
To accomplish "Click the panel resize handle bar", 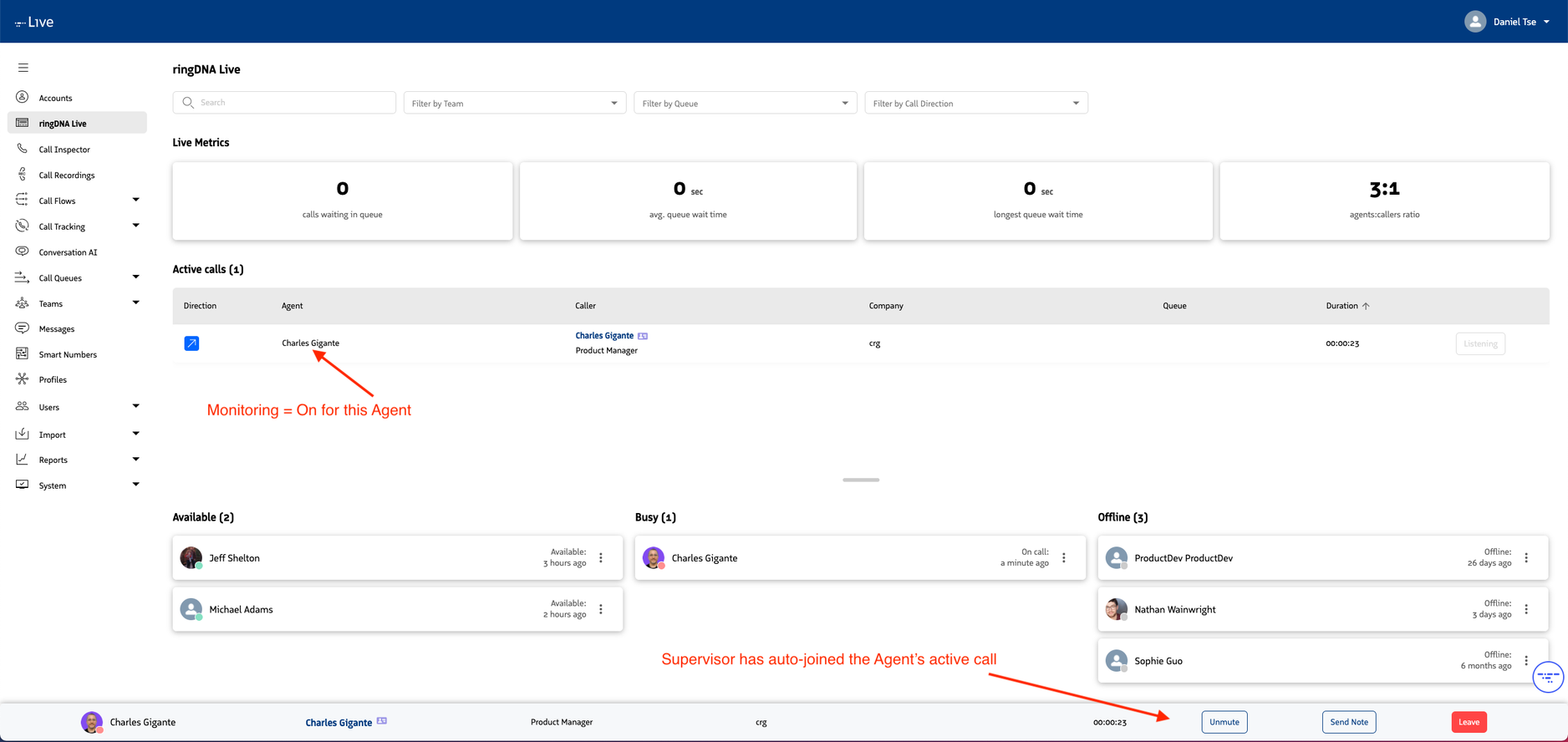I will [x=861, y=480].
